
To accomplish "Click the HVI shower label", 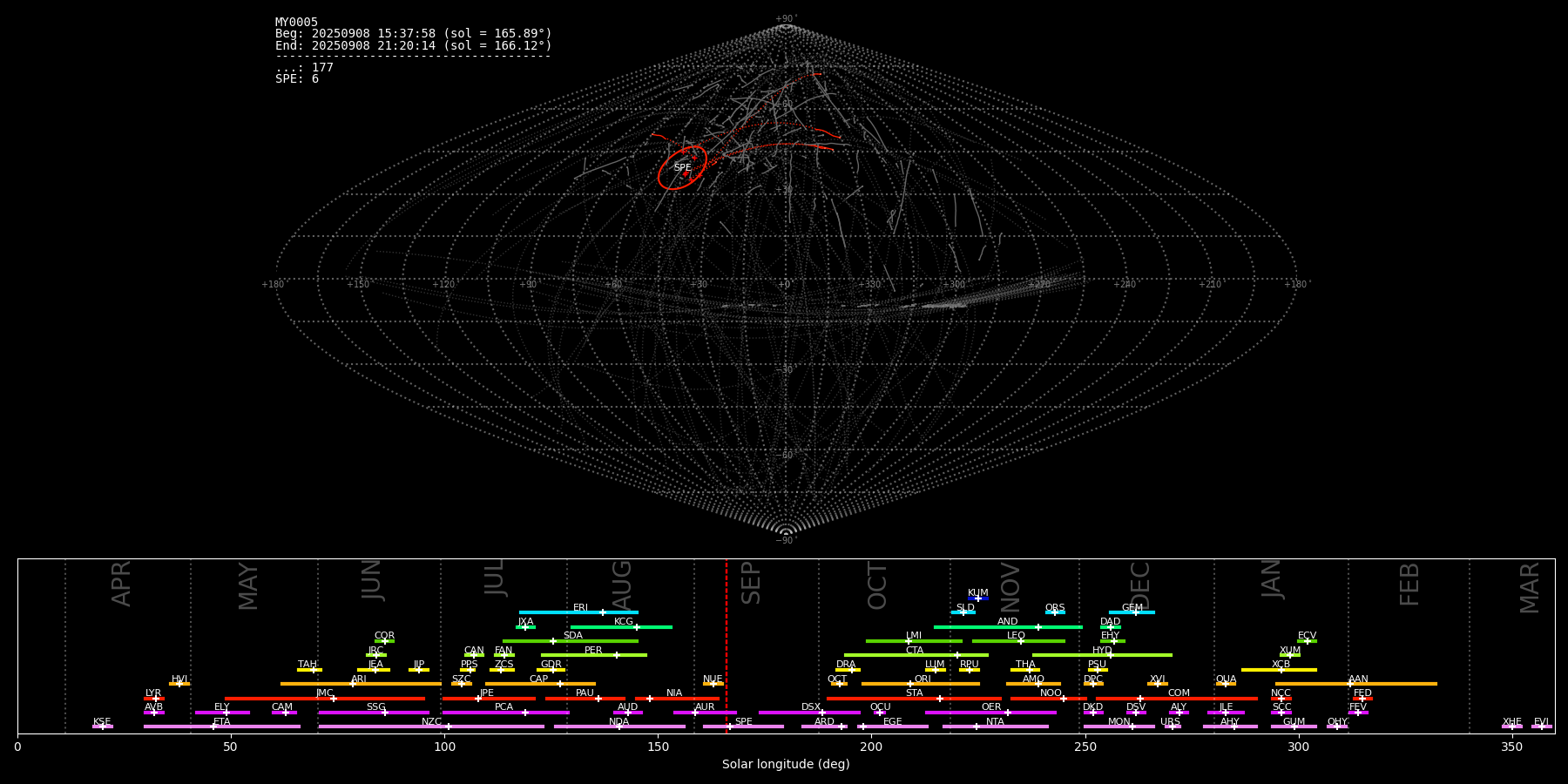I will click(179, 679).
